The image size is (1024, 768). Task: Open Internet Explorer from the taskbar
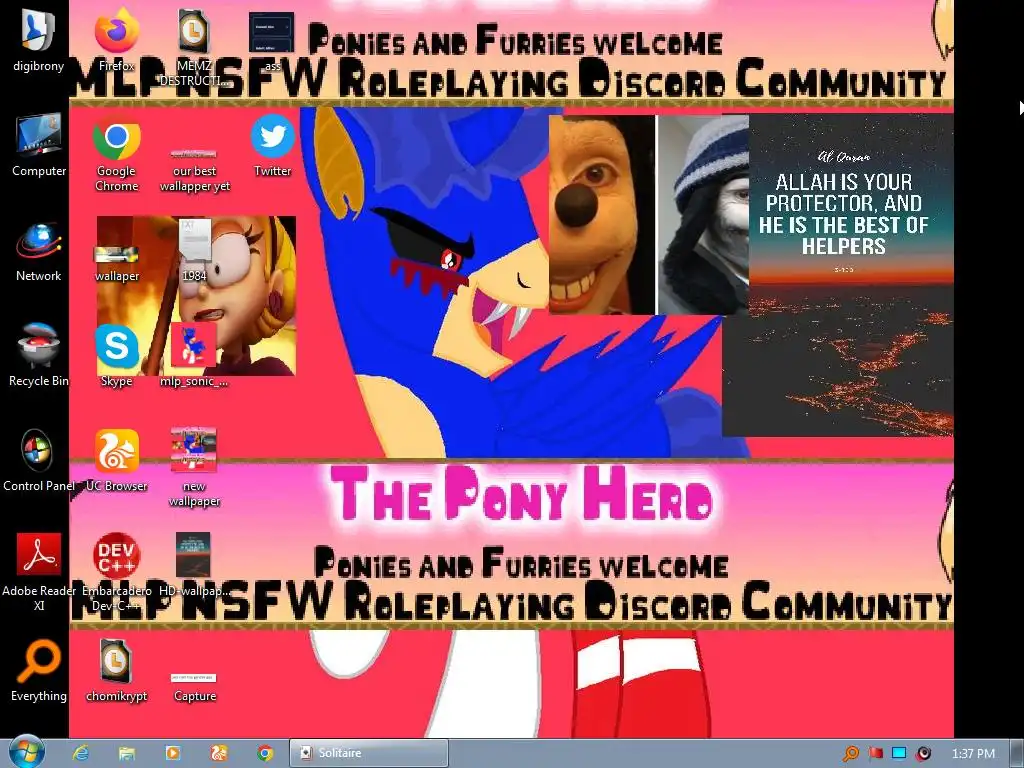[x=81, y=753]
